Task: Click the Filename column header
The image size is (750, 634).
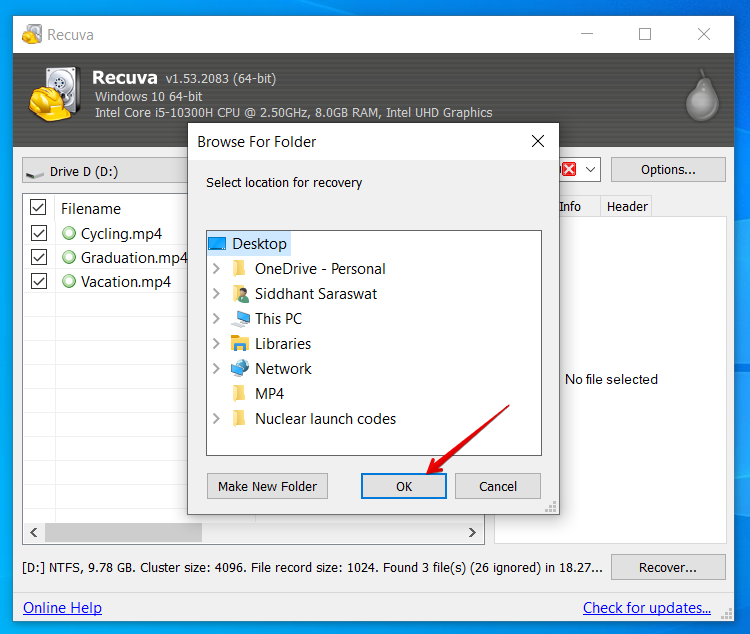Action: coord(91,209)
